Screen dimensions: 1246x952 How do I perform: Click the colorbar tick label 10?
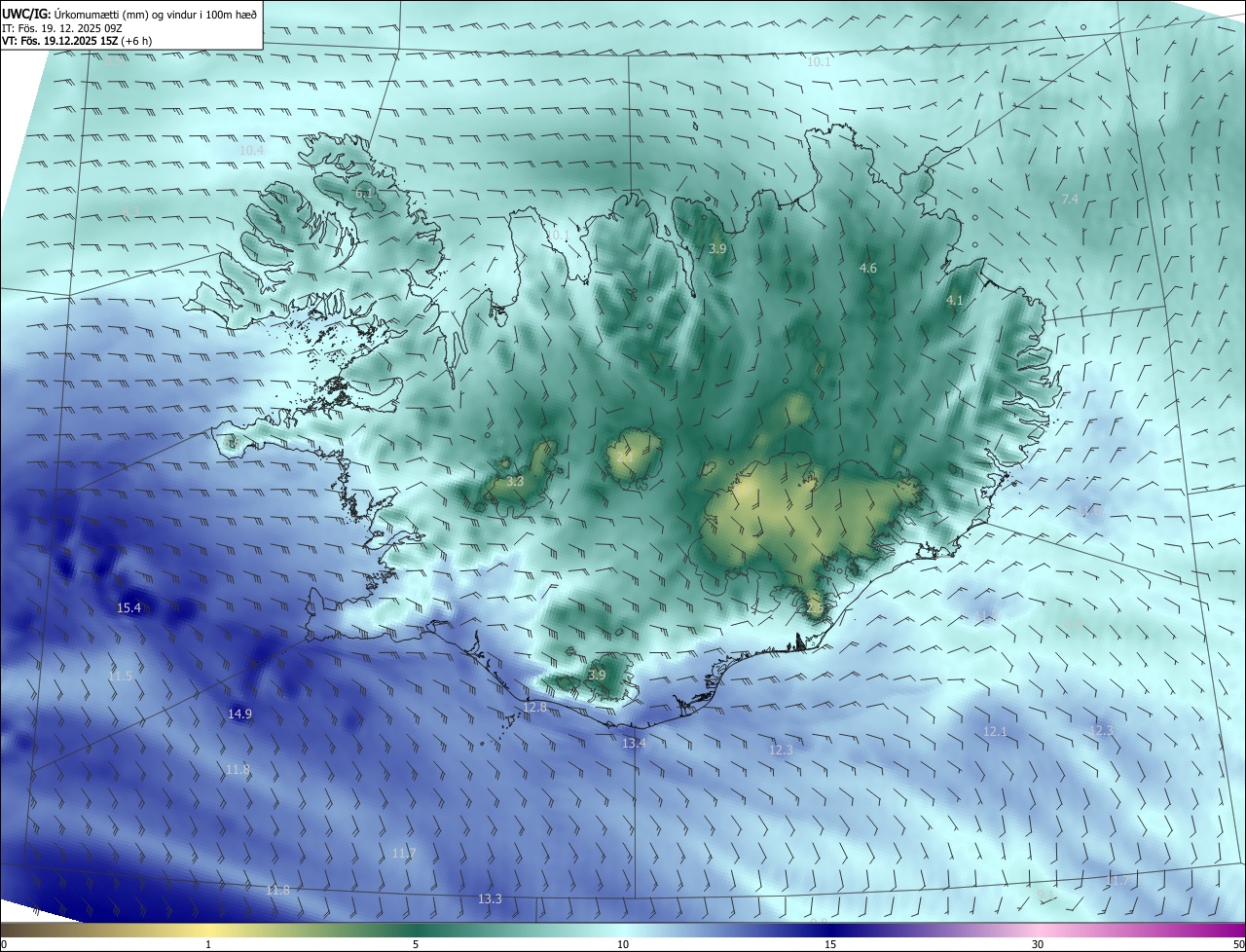tap(623, 944)
